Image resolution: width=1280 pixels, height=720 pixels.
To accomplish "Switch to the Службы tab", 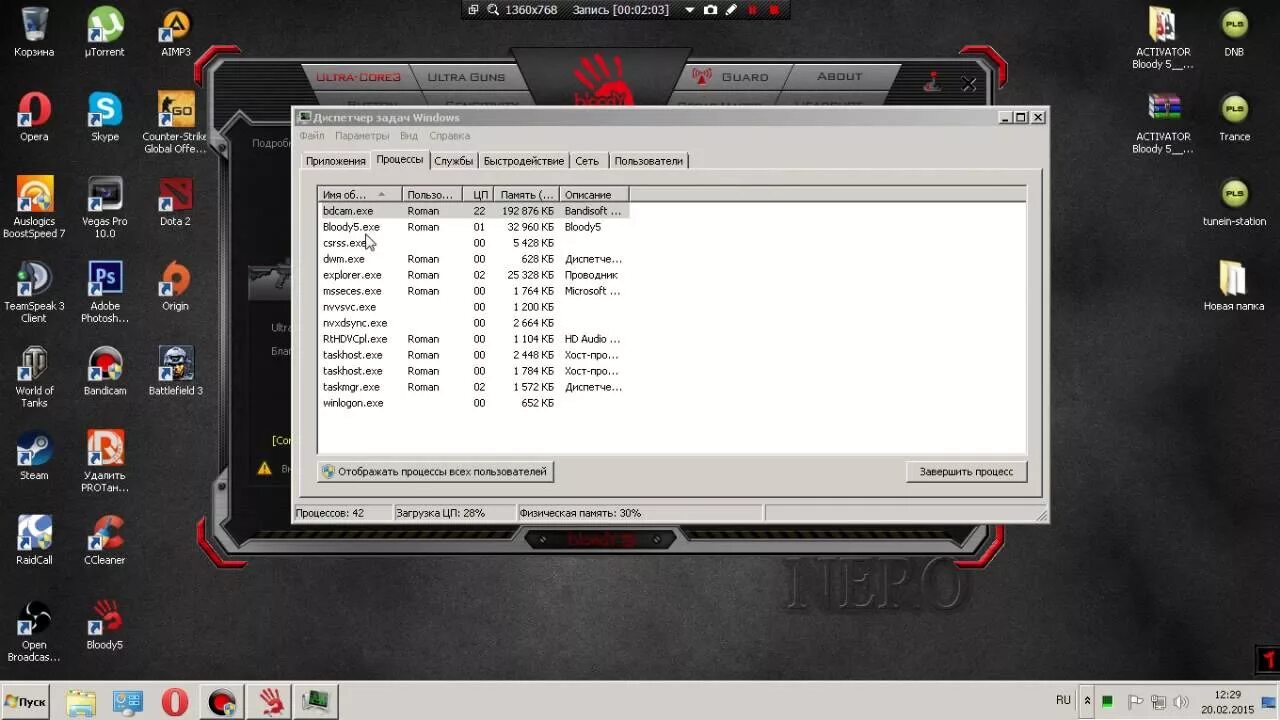I will (x=454, y=161).
